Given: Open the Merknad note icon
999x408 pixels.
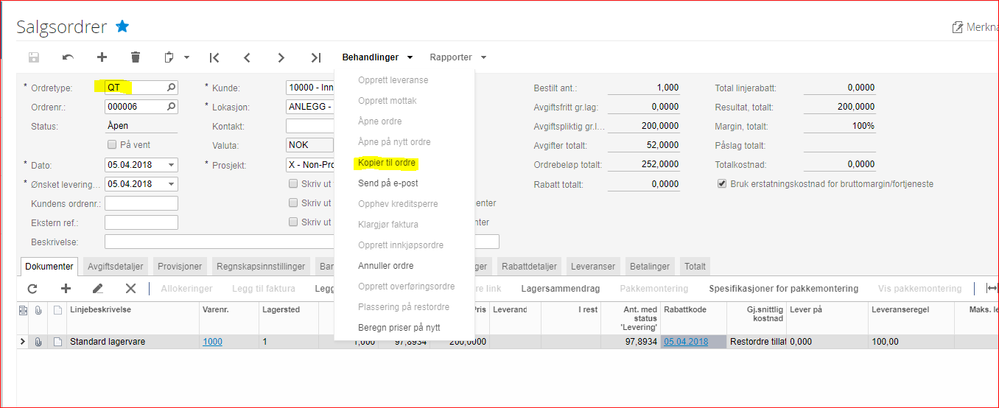Looking at the screenshot, I should (x=957, y=27).
